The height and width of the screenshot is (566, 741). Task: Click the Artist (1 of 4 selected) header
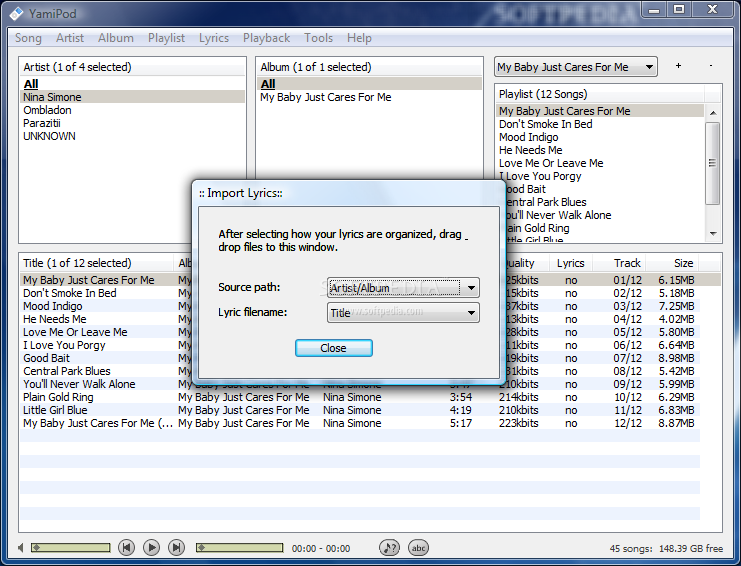(132, 67)
